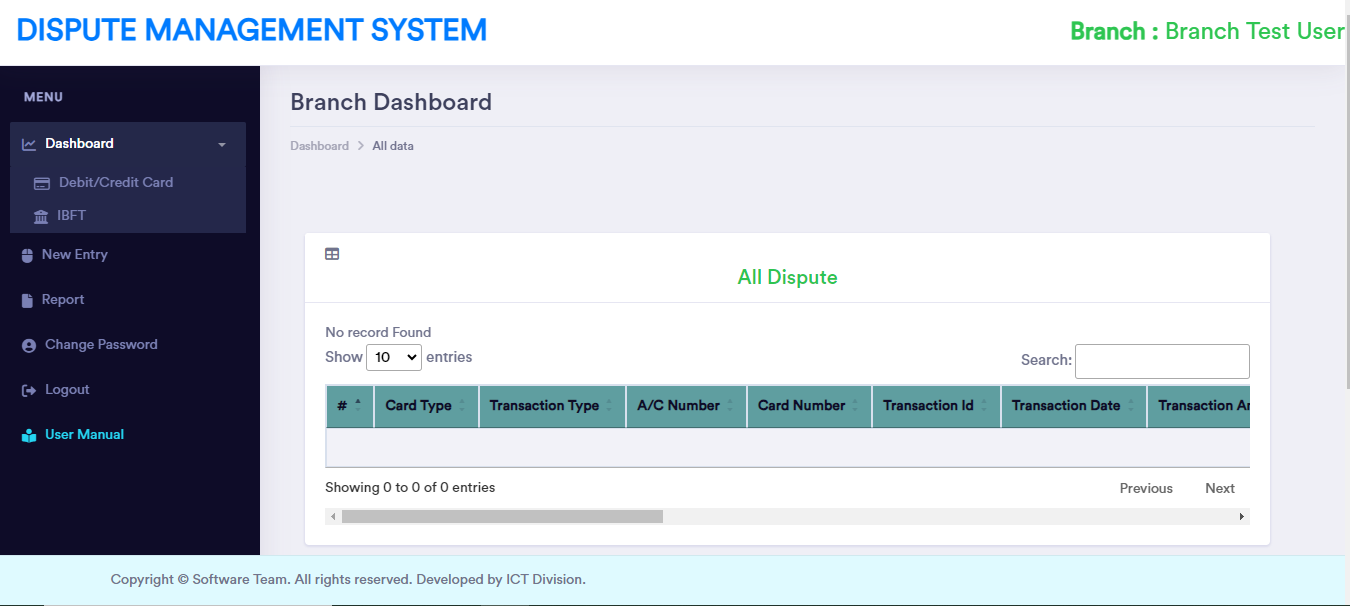Click the table icon above All Dispute
Image resolution: width=1350 pixels, height=606 pixels.
(x=332, y=254)
